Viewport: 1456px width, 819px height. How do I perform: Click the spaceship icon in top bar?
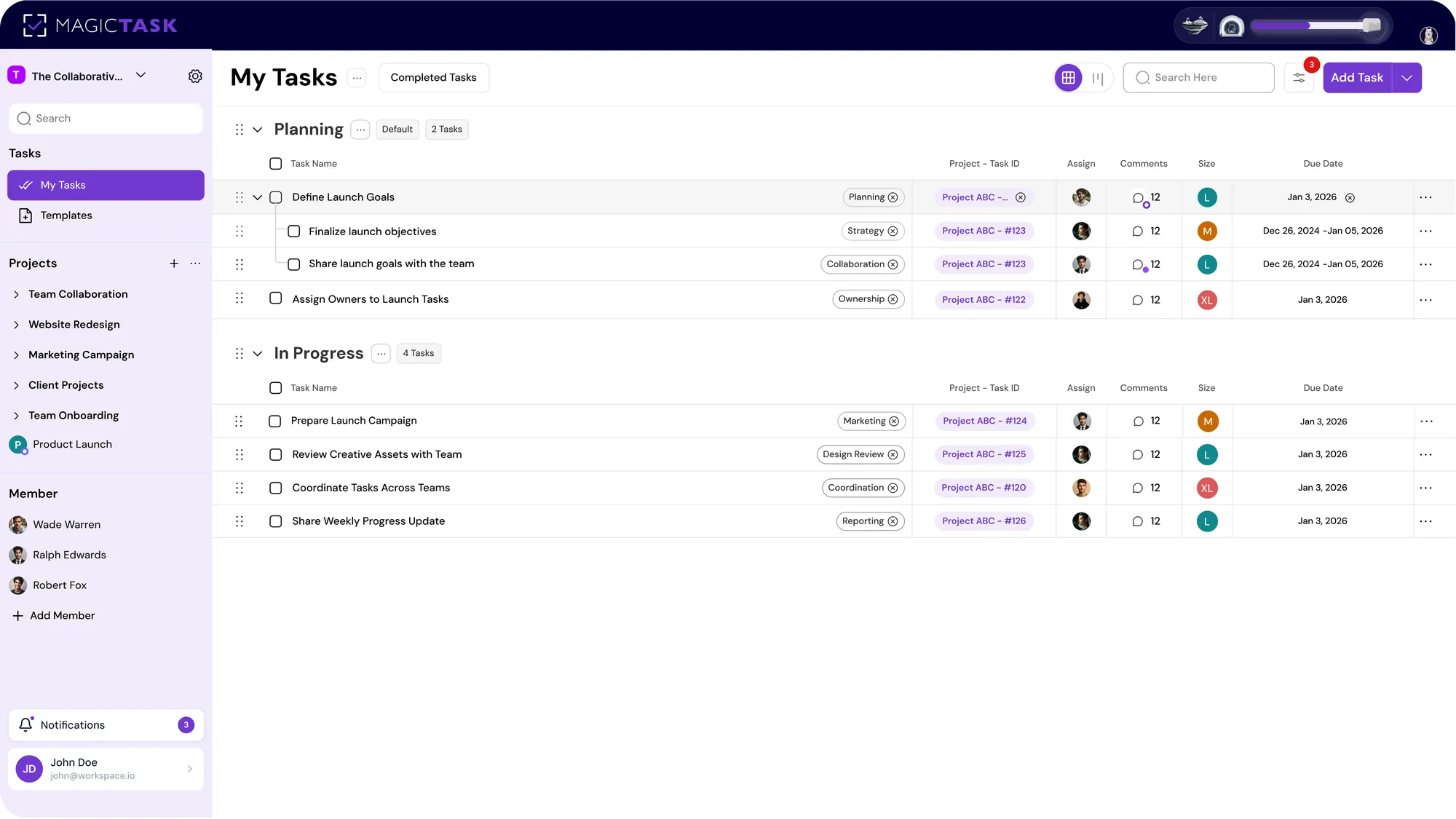(x=1195, y=26)
